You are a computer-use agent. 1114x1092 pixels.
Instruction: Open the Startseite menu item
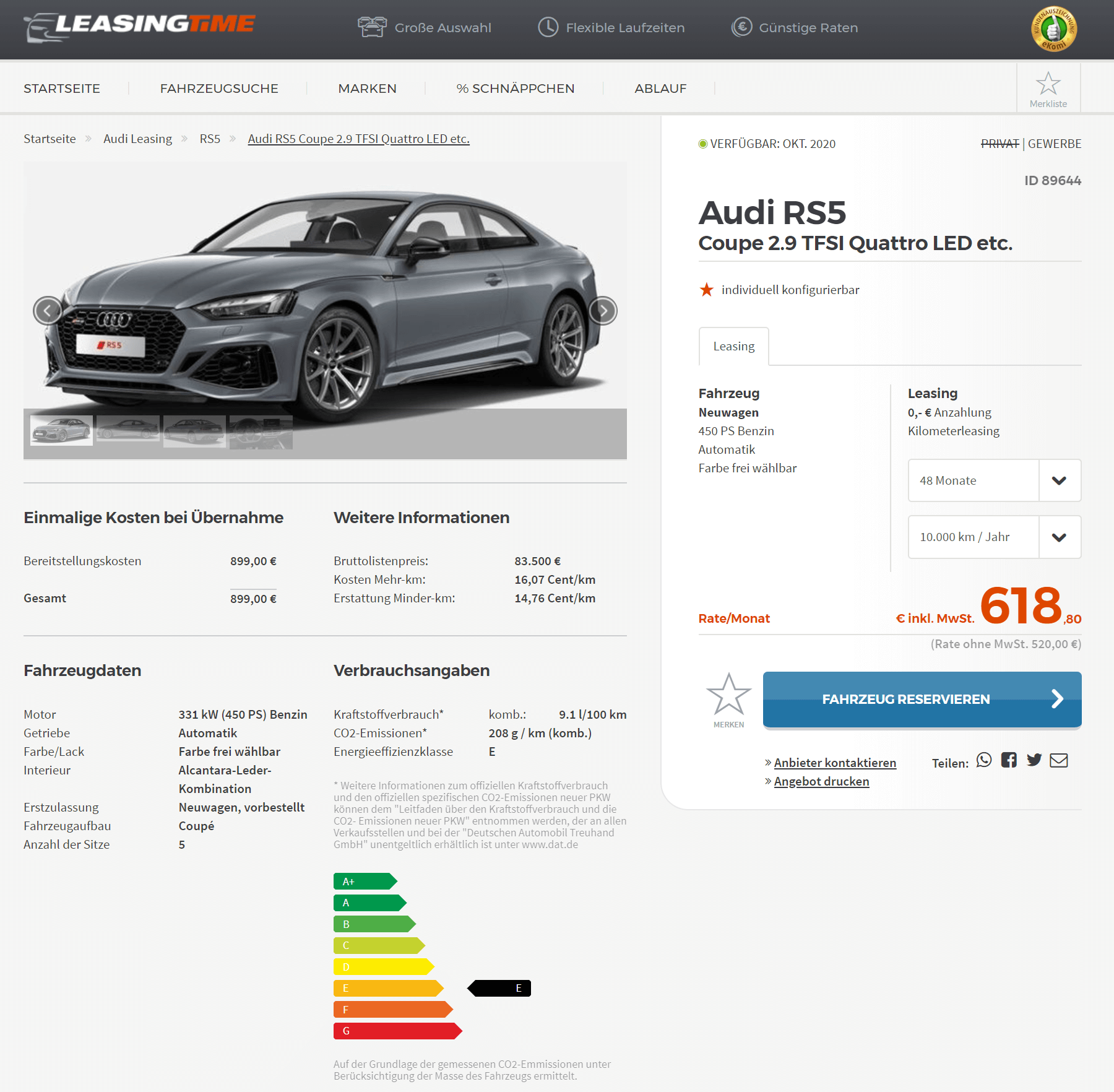62,89
